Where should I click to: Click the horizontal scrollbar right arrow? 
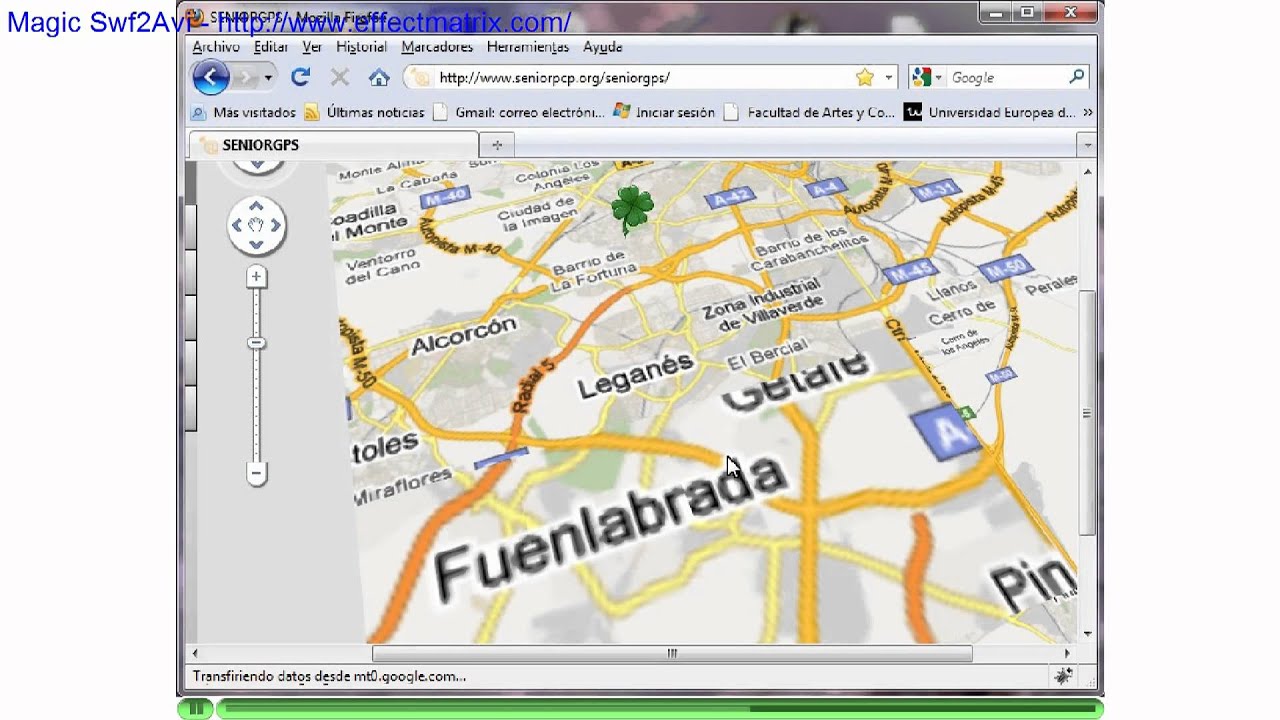point(1067,653)
